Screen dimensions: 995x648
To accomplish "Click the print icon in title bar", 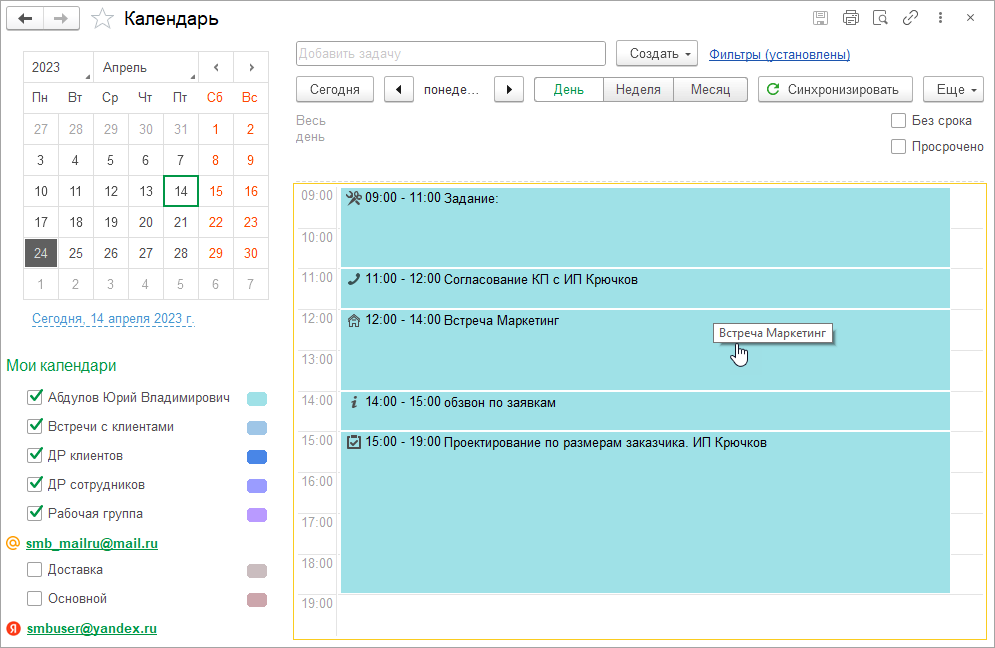I will 850,18.
